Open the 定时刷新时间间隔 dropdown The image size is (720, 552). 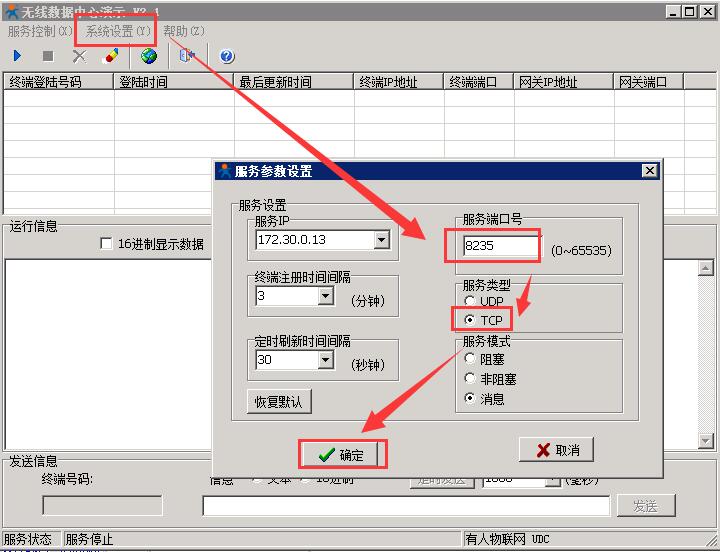[x=325, y=360]
